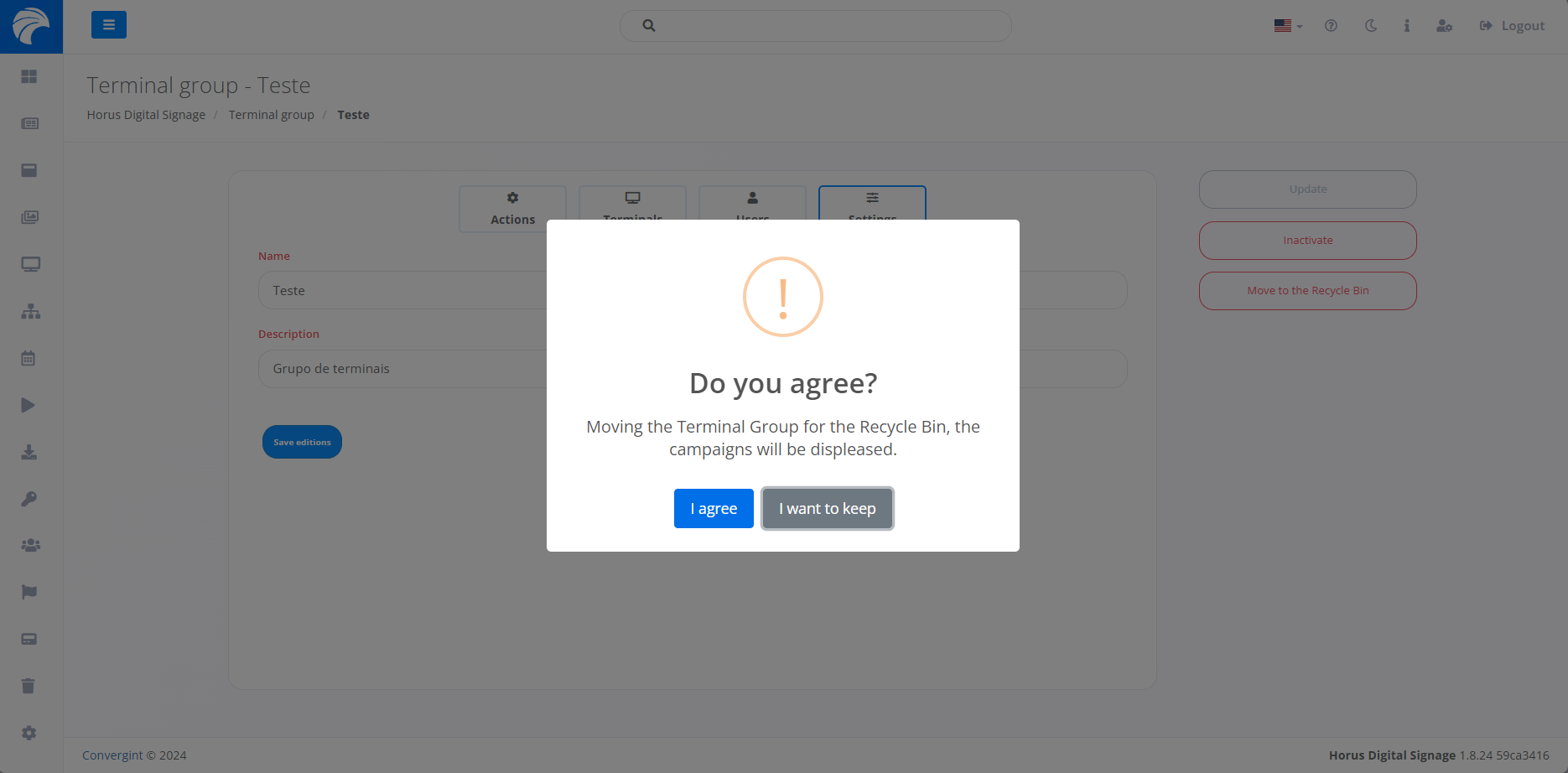Image resolution: width=1568 pixels, height=773 pixels.
Task: Open the hierarchy groups sidebar icon
Action: (30, 311)
